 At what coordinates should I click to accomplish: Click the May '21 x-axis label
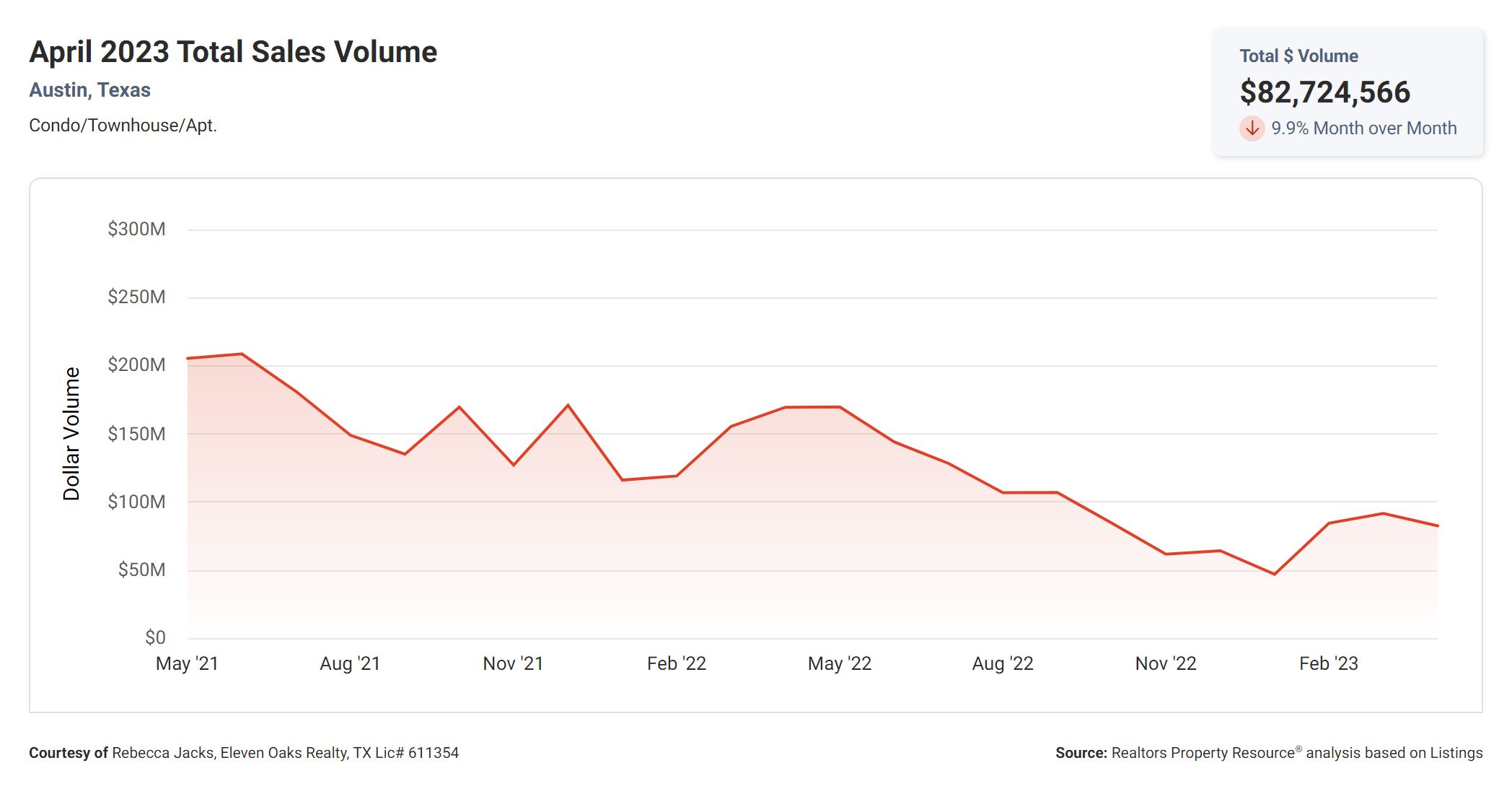tap(187, 663)
